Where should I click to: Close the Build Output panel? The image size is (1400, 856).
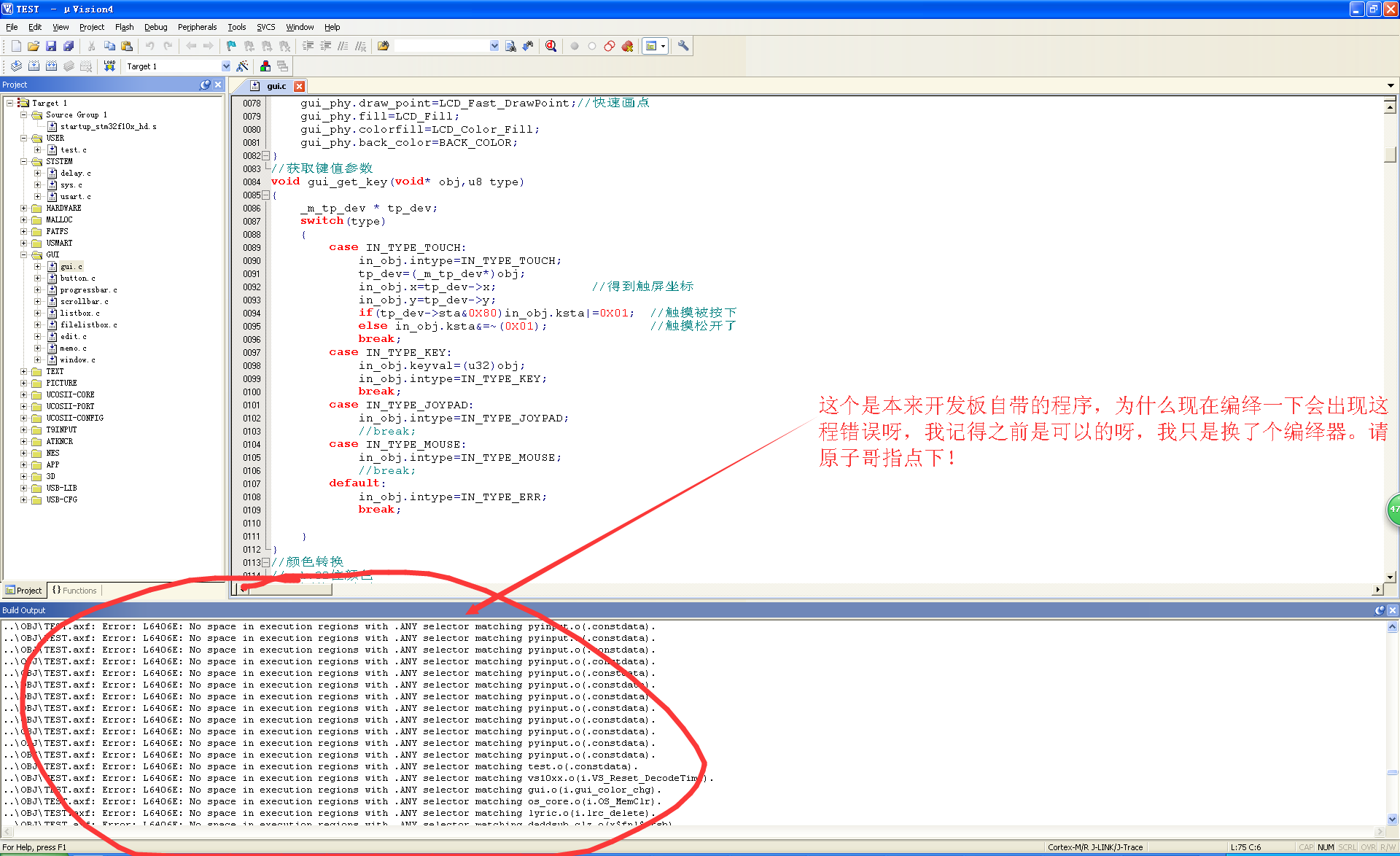click(x=1393, y=610)
